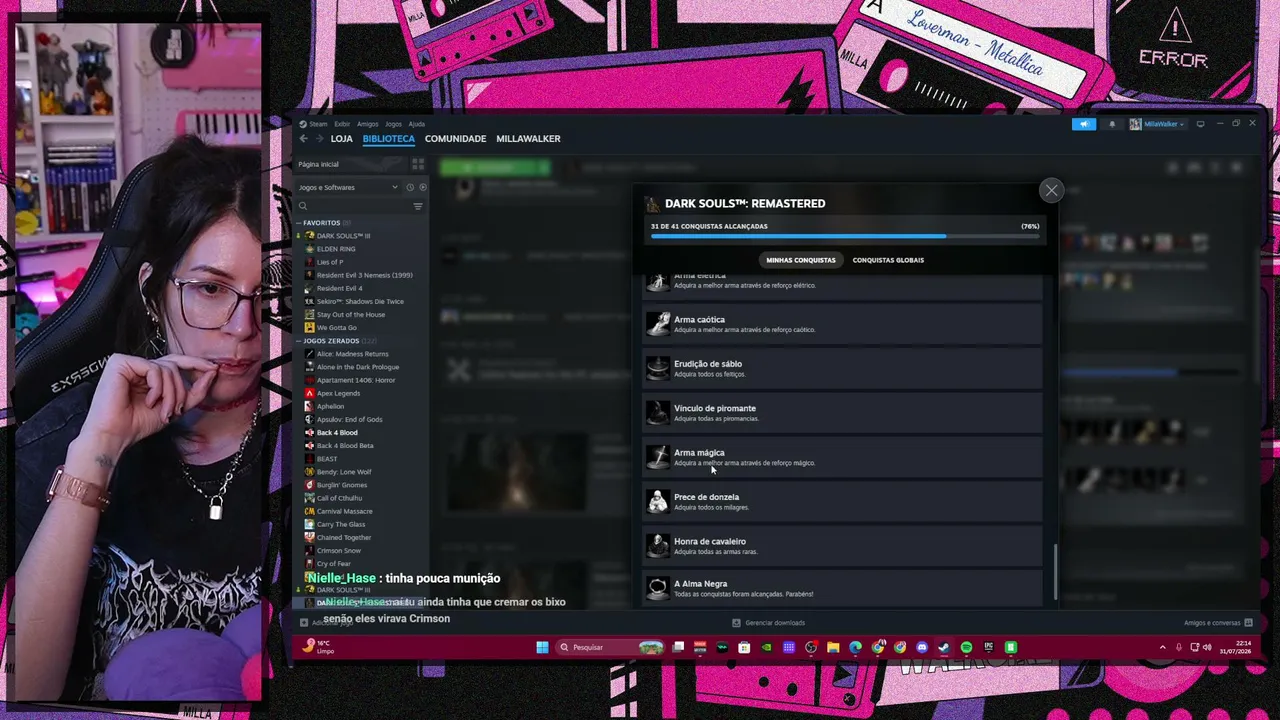Open Spotify from the taskbar
The image size is (1280, 720).
[966, 647]
